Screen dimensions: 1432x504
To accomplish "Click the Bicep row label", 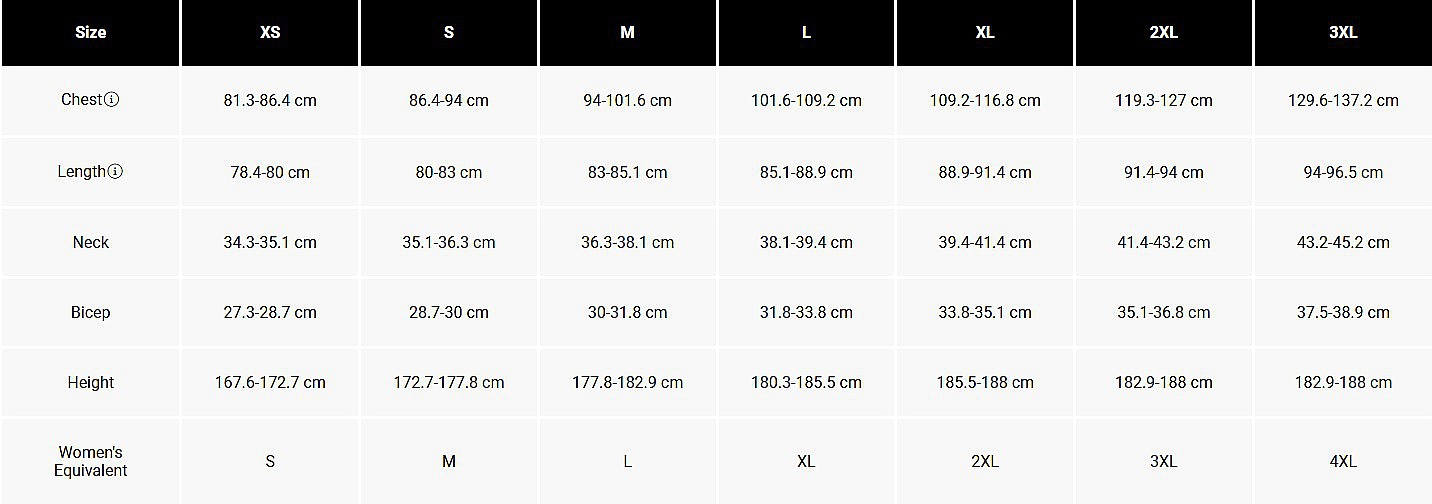I will click(x=90, y=312).
